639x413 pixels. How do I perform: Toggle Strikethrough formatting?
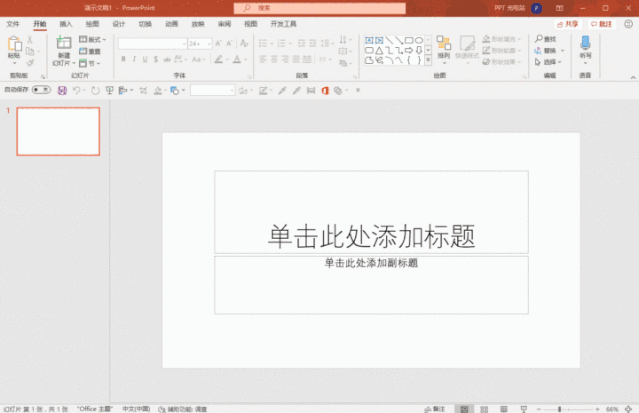click(167, 60)
